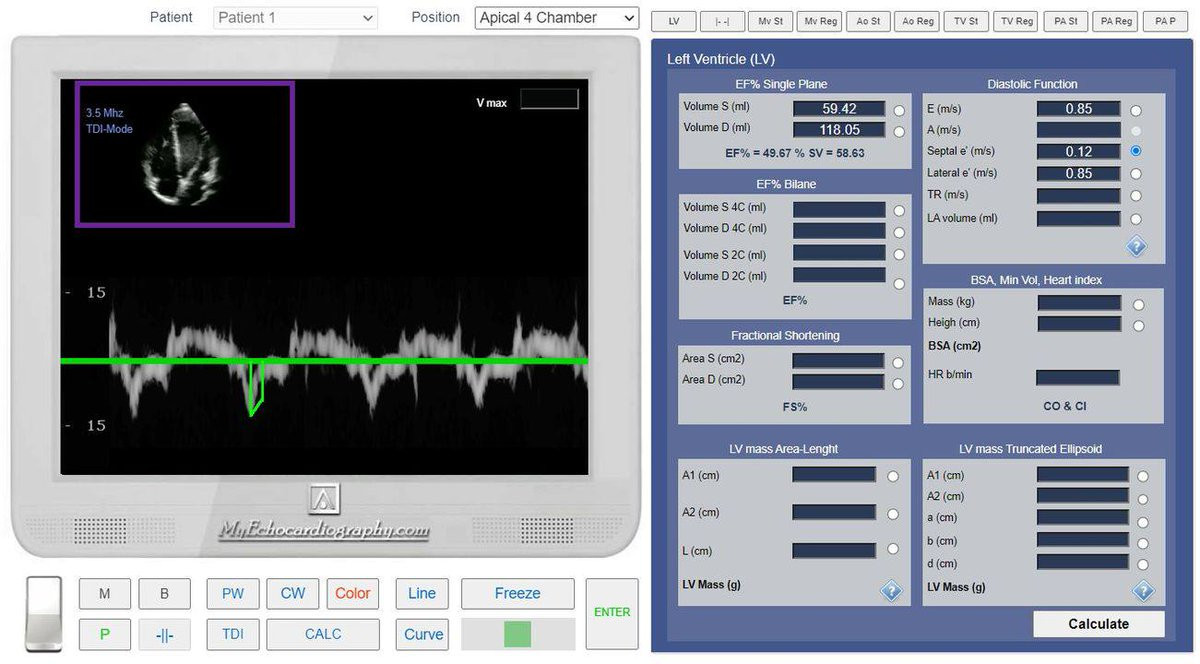Screen dimensions: 1200x664
Task: Click the MyEchocardiography logo emblem
Action: pyautogui.click(x=324, y=500)
